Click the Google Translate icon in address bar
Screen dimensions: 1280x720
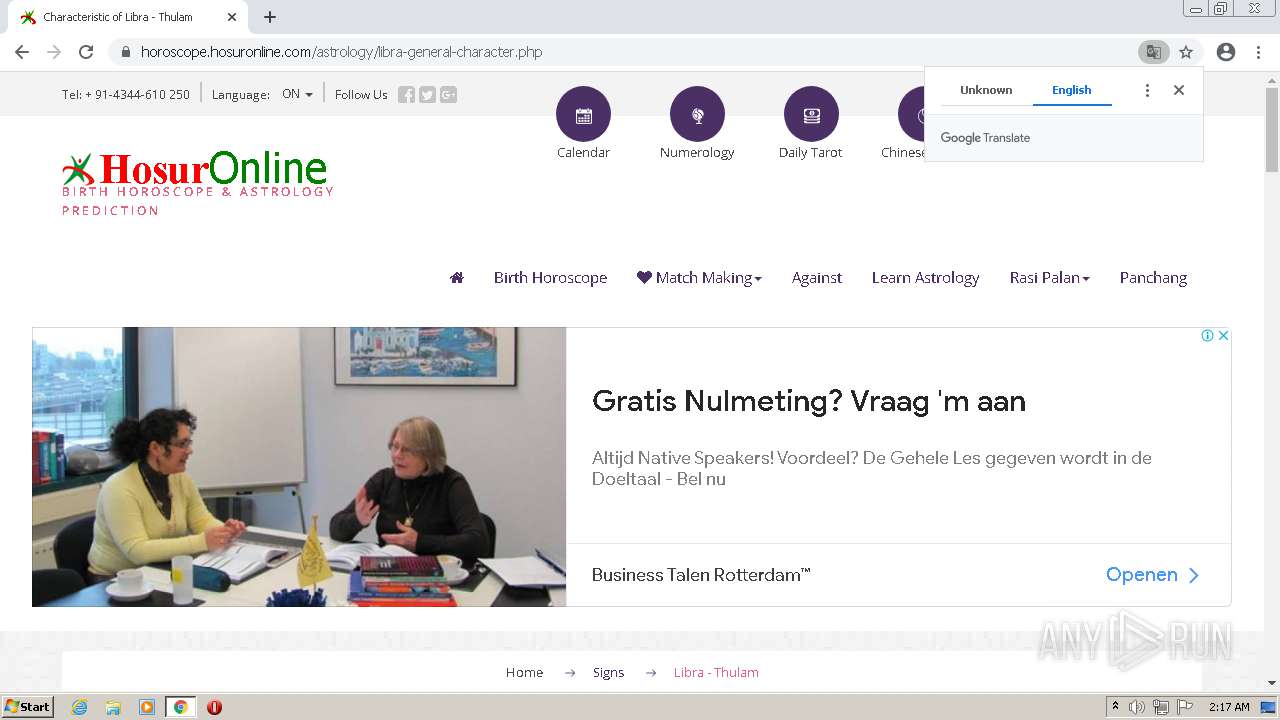tap(1153, 52)
